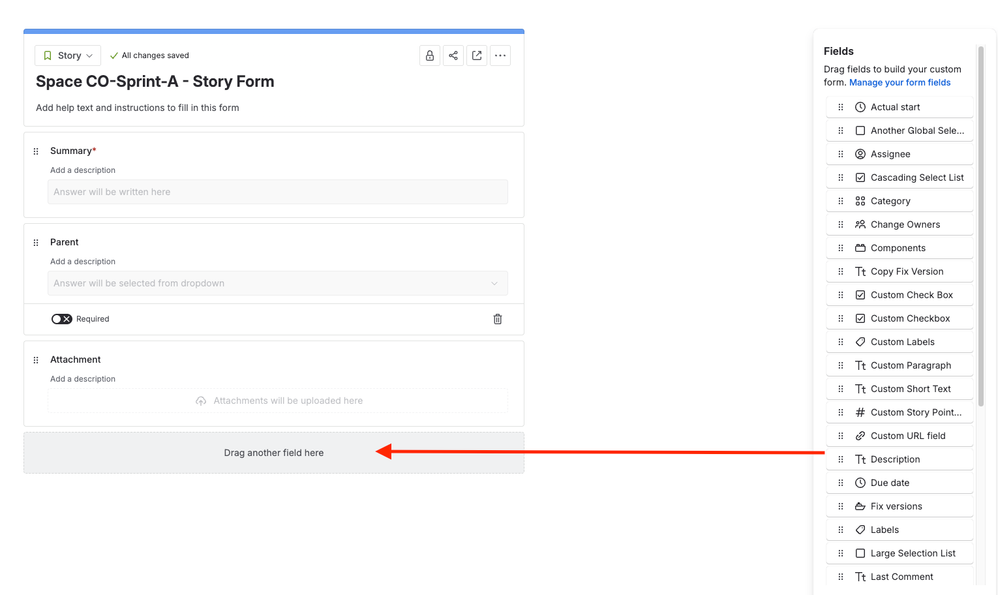998x595 pixels.
Task: Click the Summary field label
Action: coord(71,151)
